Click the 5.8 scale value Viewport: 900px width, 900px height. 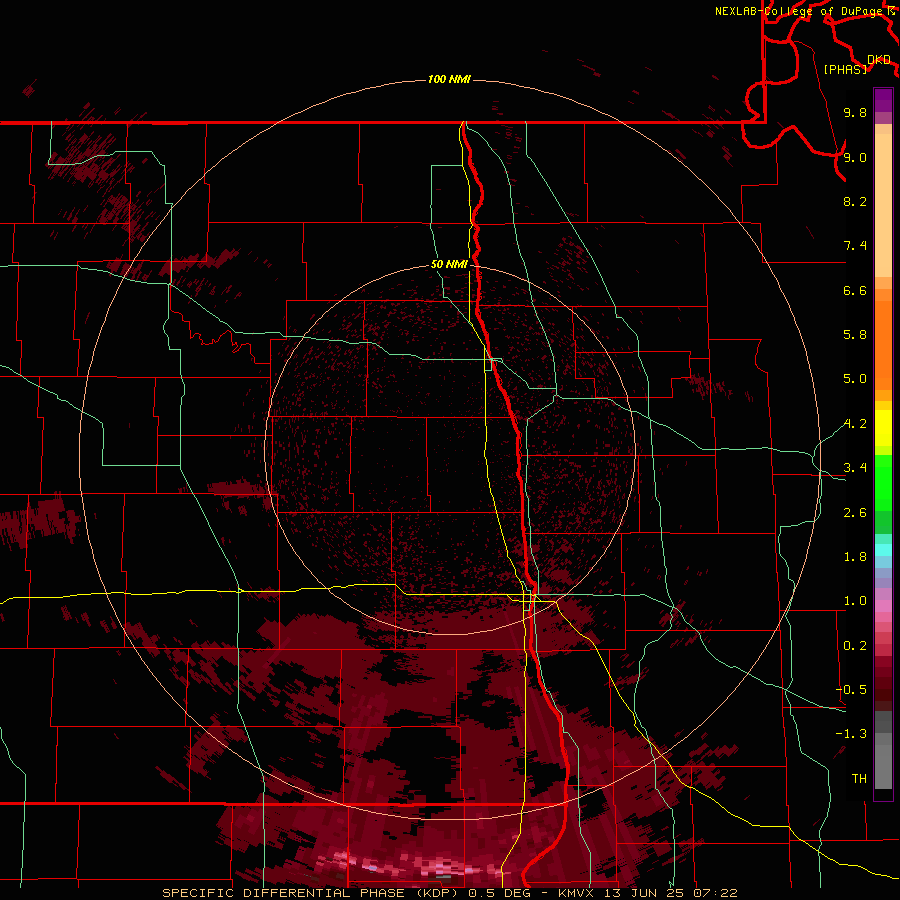(855, 335)
